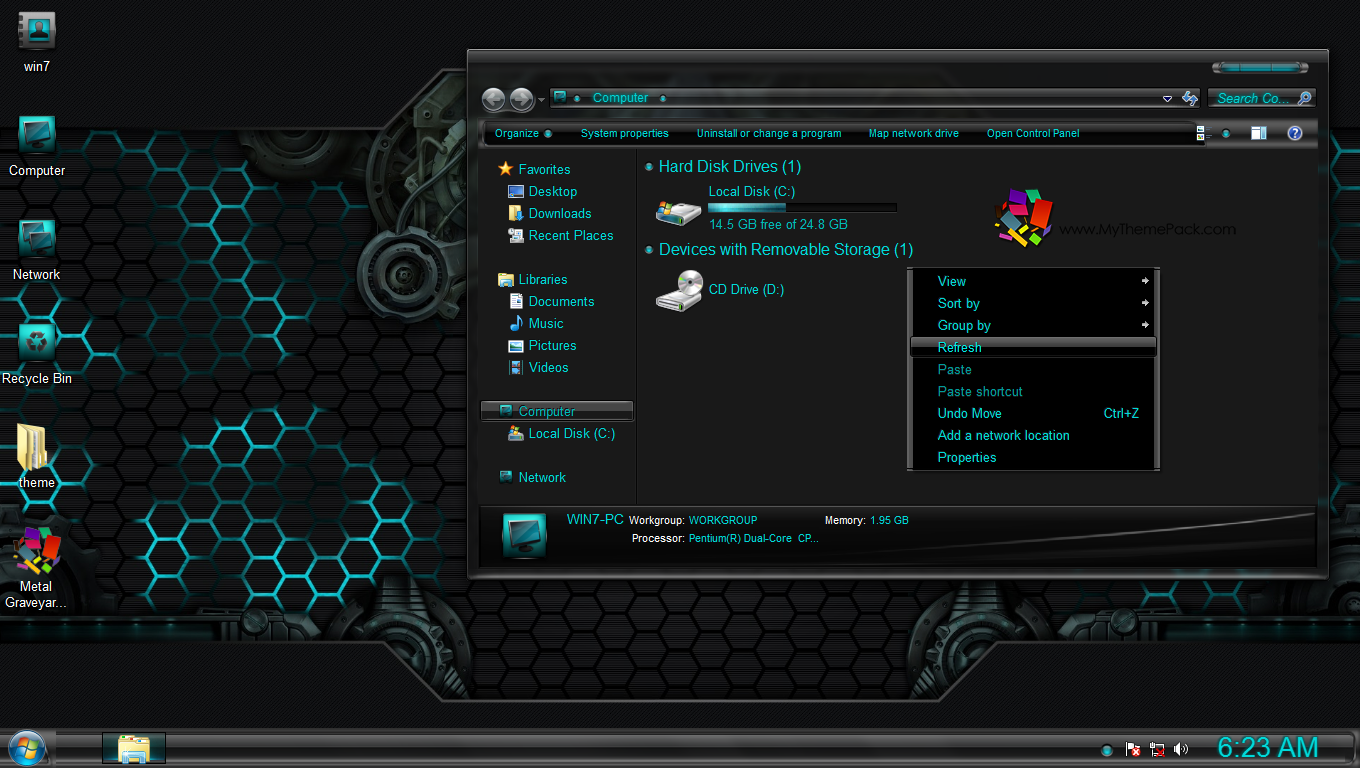Open Recent Places in sidebar
Viewport: 1360px width, 768px height.
point(560,235)
